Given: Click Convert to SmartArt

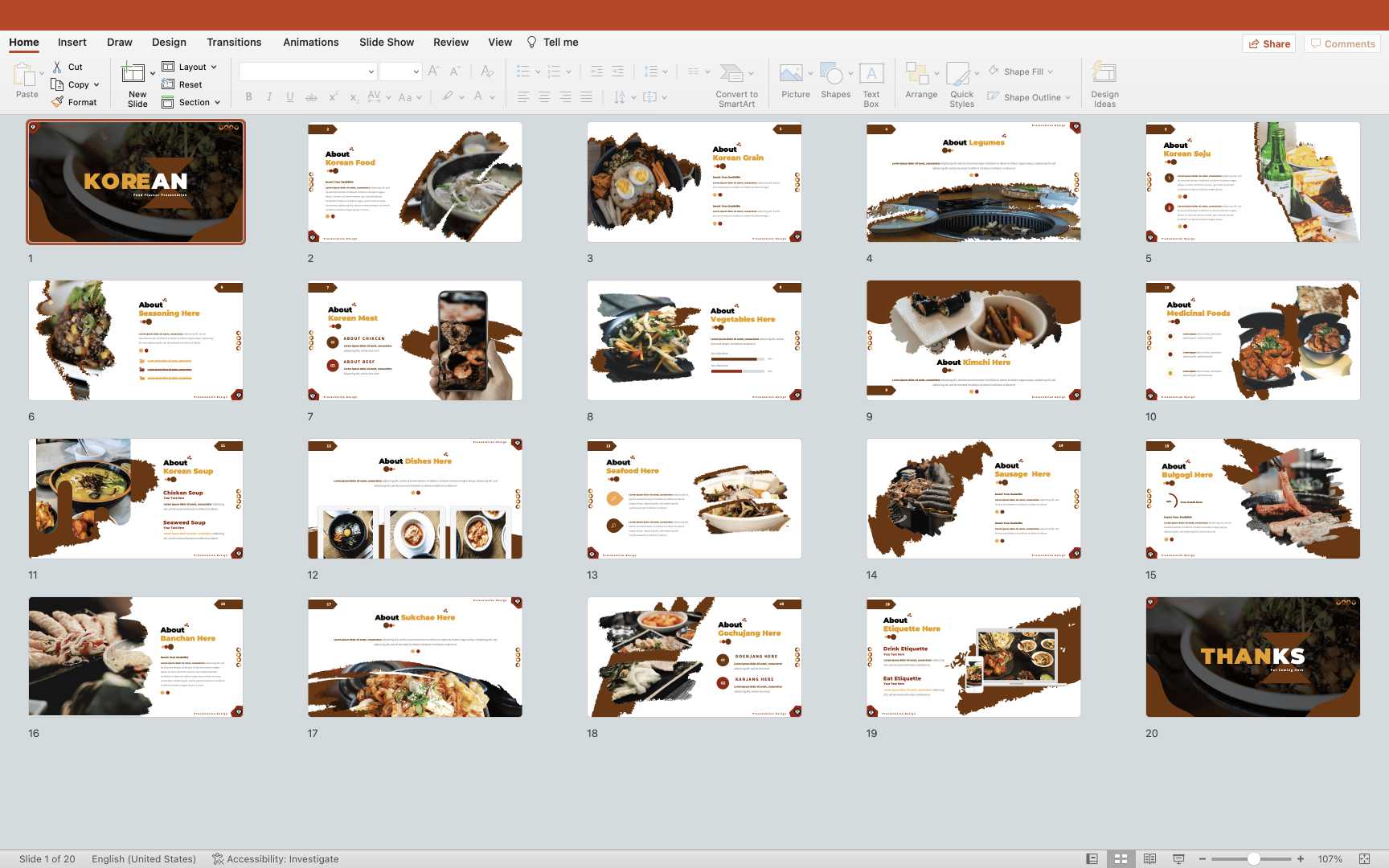Looking at the screenshot, I should pyautogui.click(x=732, y=74).
